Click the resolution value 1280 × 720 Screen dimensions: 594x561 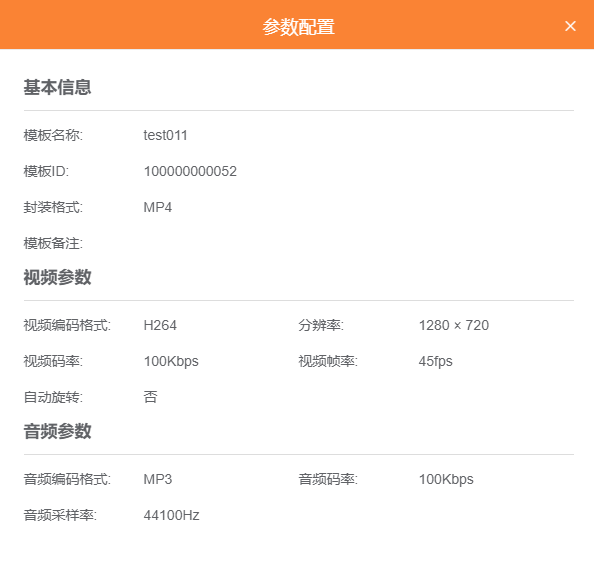coord(454,325)
